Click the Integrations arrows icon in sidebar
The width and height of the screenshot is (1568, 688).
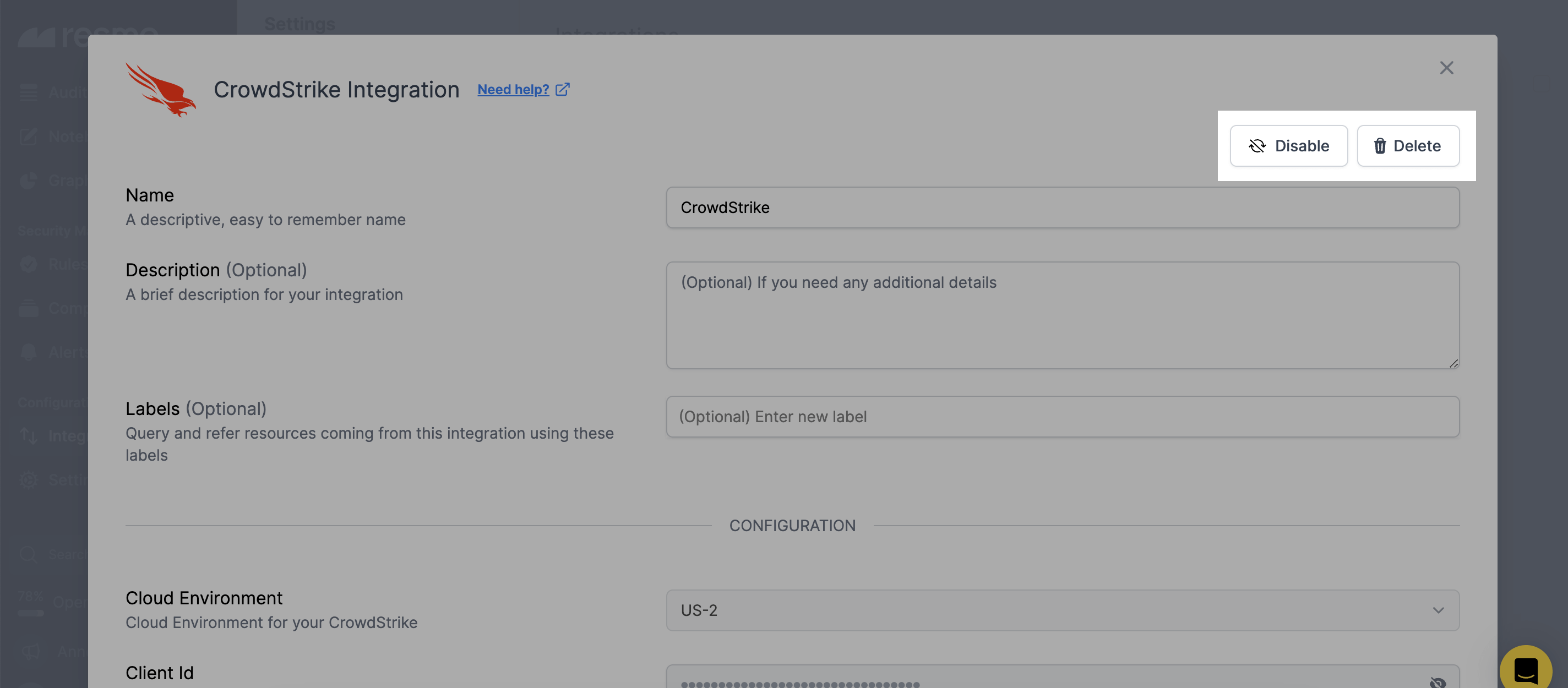[29, 435]
